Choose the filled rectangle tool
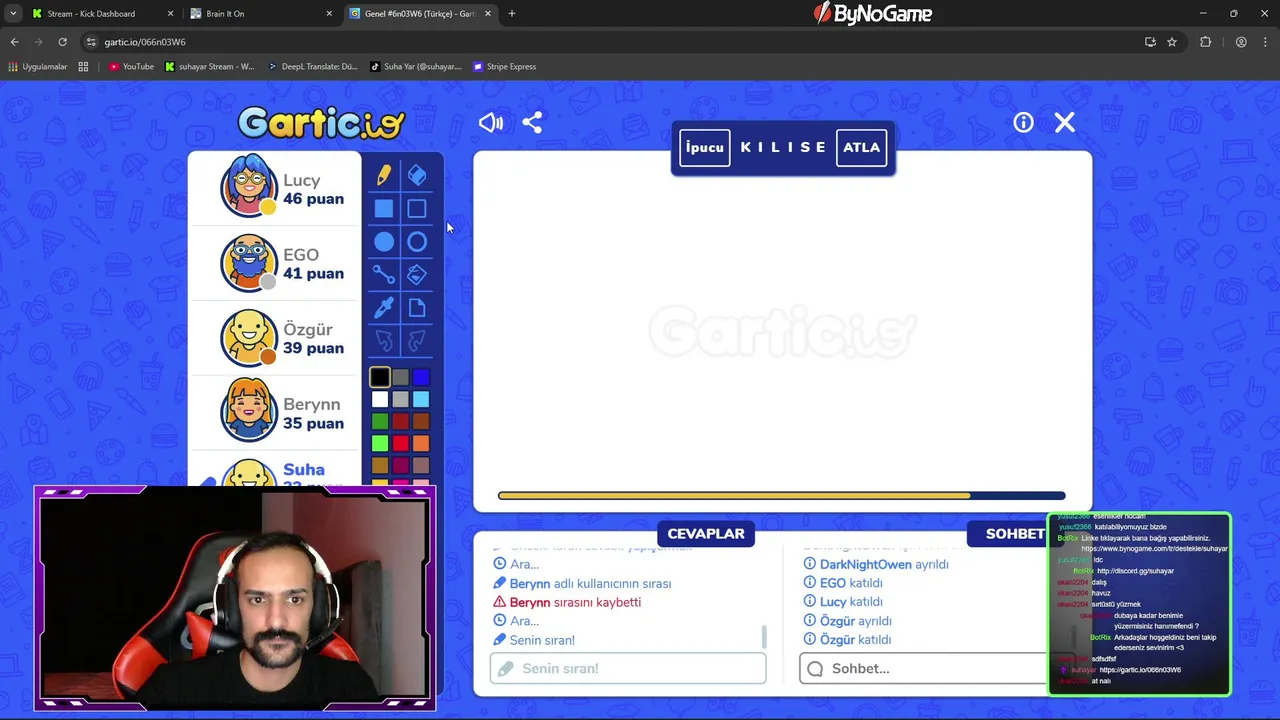The width and height of the screenshot is (1280, 720). (x=384, y=208)
